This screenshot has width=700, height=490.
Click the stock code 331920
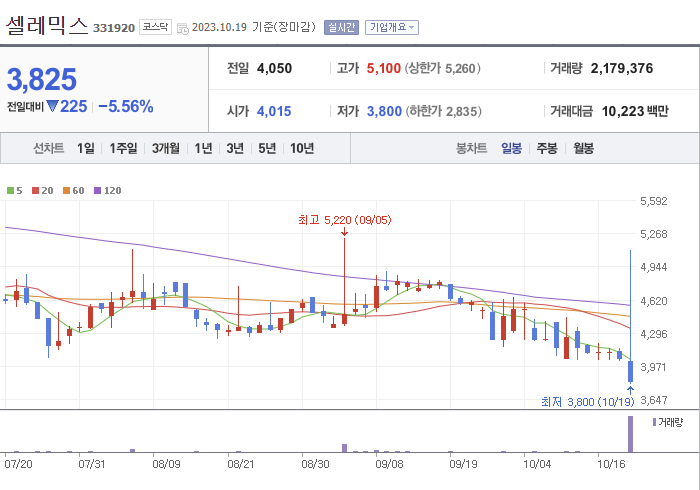(x=114, y=28)
